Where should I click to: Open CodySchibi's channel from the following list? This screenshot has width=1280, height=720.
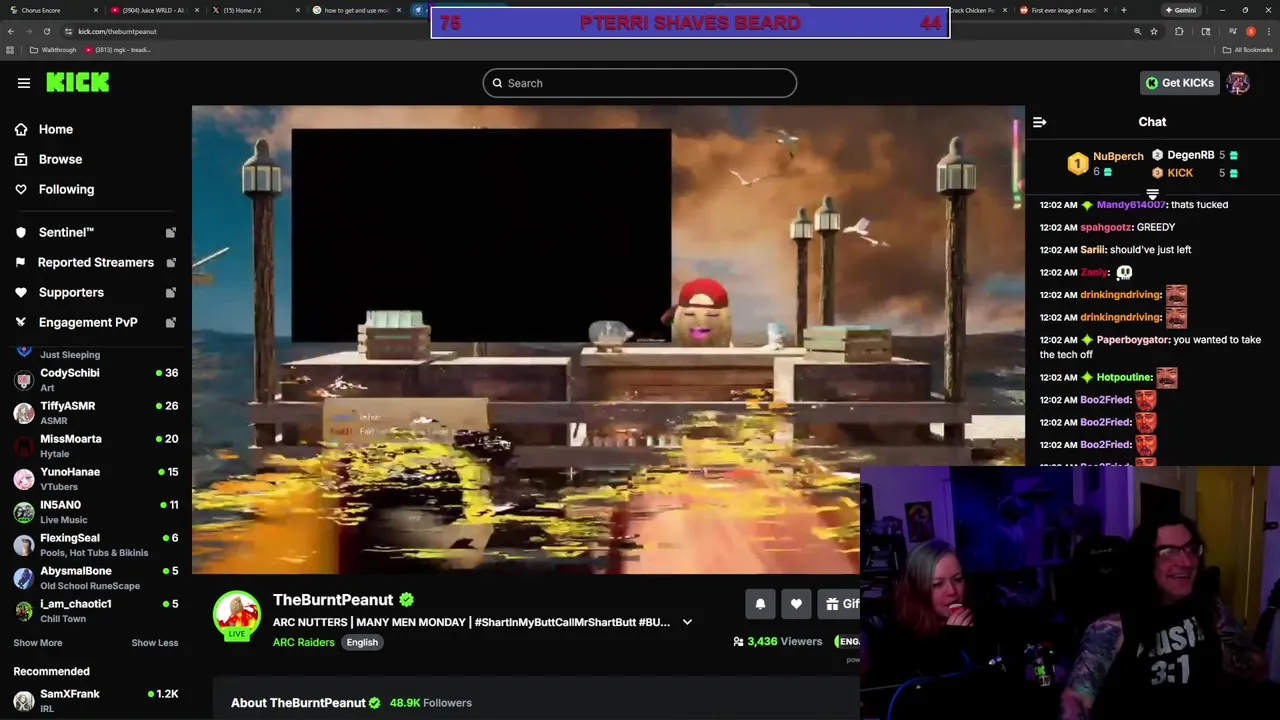(x=95, y=380)
